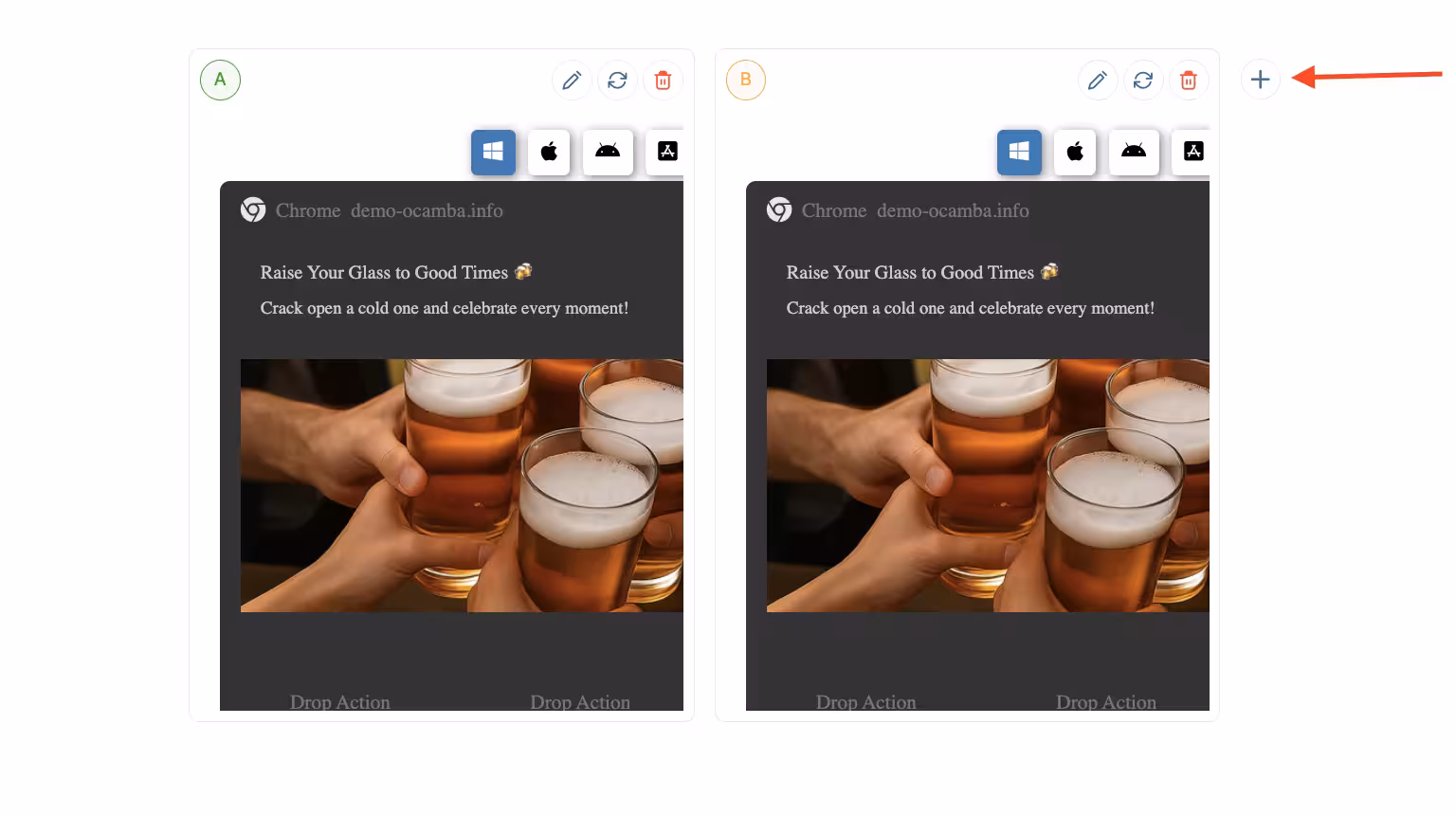Show App Store preview in variant A
1456x815 pixels.
pyautogui.click(x=666, y=152)
